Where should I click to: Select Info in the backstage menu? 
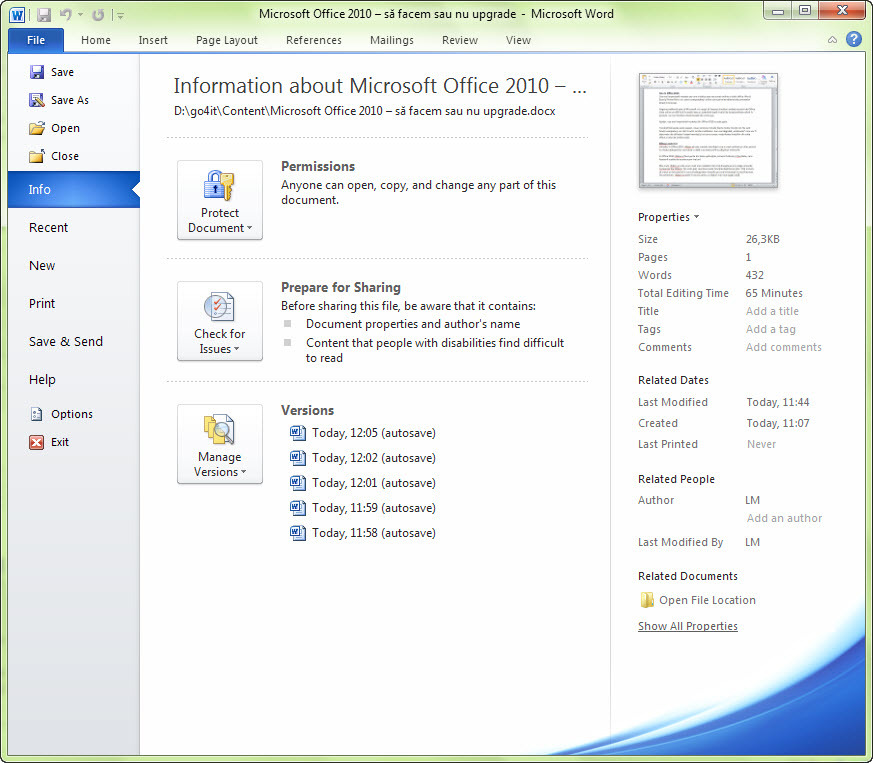coord(73,189)
